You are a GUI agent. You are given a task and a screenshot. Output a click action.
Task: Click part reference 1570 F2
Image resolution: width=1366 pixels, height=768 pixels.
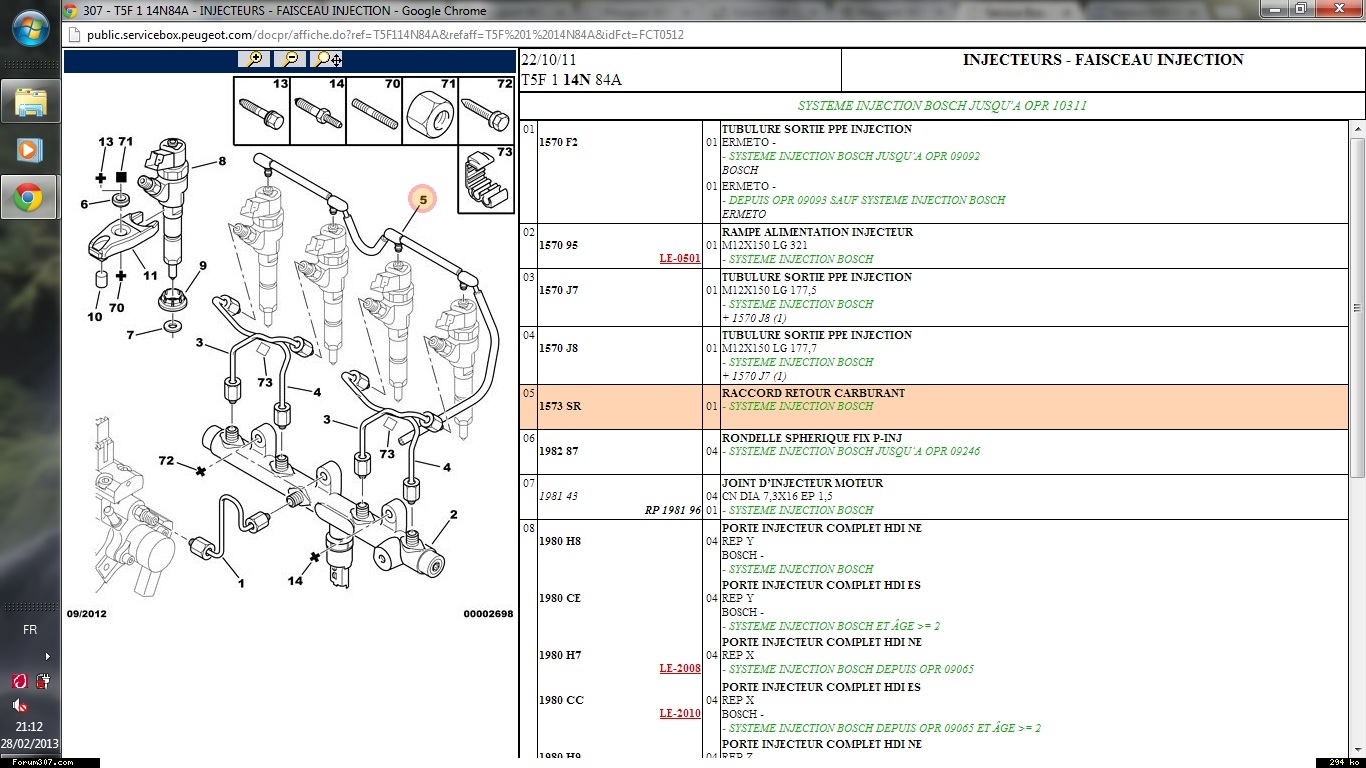(x=558, y=142)
